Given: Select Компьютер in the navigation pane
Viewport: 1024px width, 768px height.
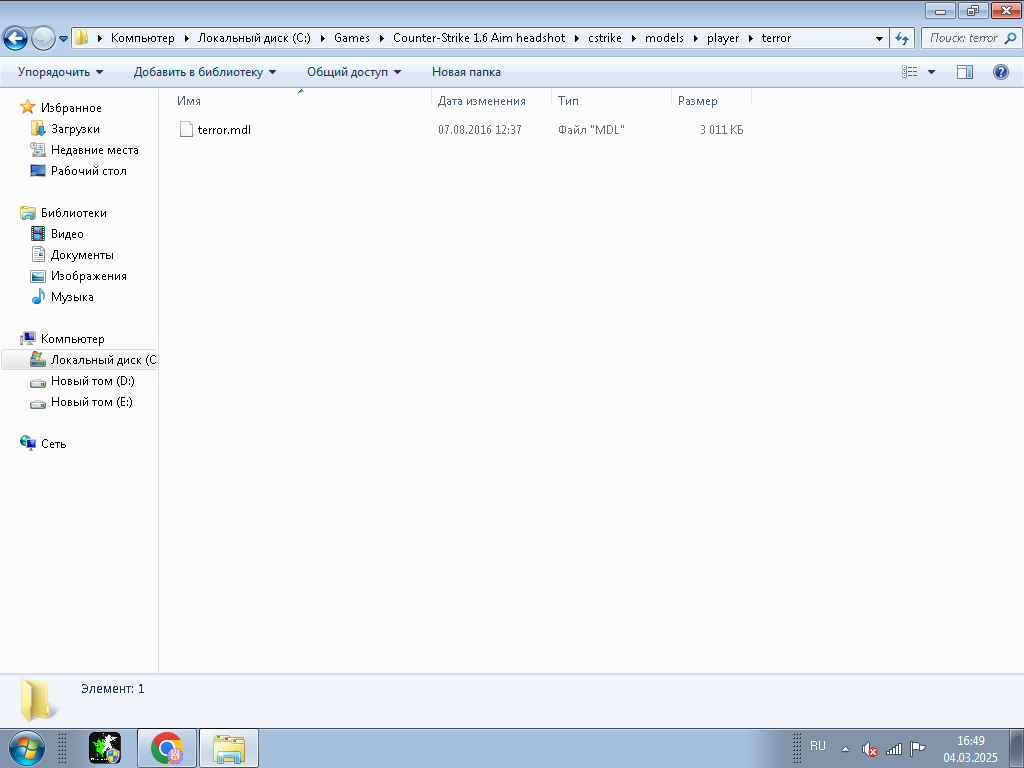Looking at the screenshot, I should (72, 339).
